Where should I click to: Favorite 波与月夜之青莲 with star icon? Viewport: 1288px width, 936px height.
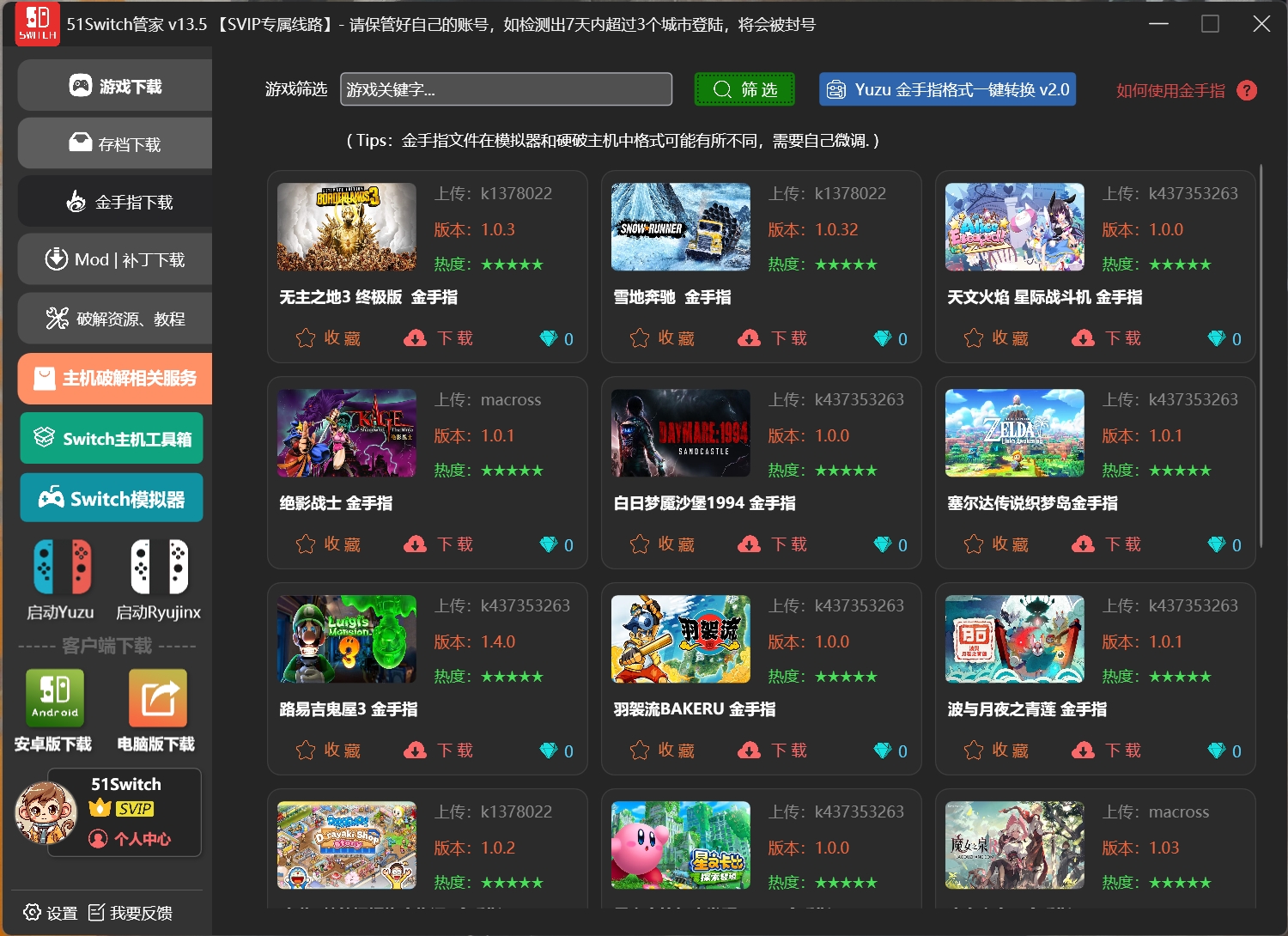[x=974, y=751]
